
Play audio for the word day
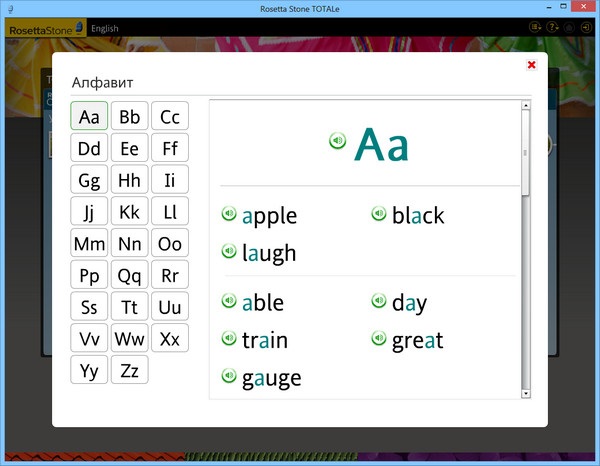pos(379,300)
